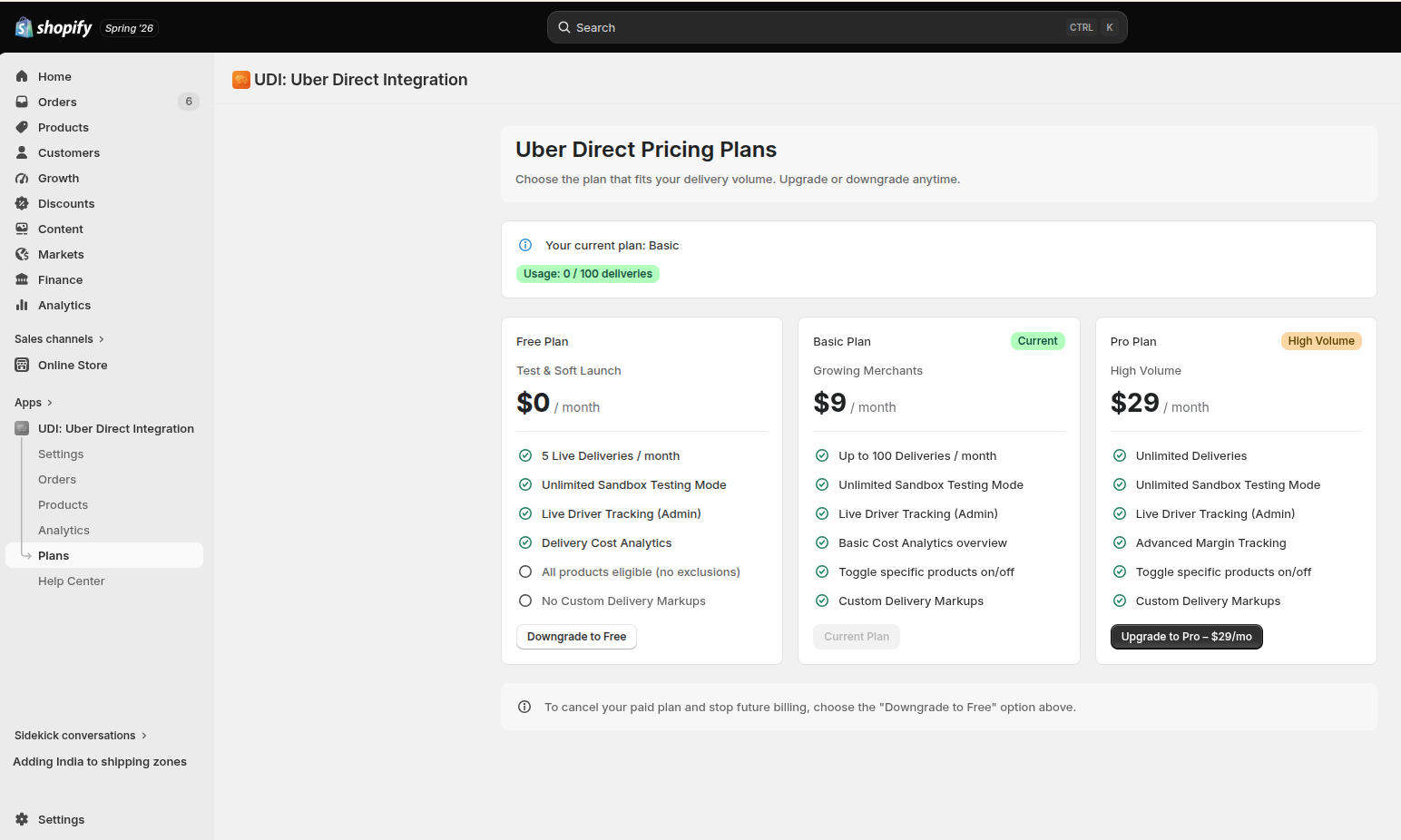Click the disabled Current Plan button
This screenshot has height=840, width=1401.
[x=857, y=637]
